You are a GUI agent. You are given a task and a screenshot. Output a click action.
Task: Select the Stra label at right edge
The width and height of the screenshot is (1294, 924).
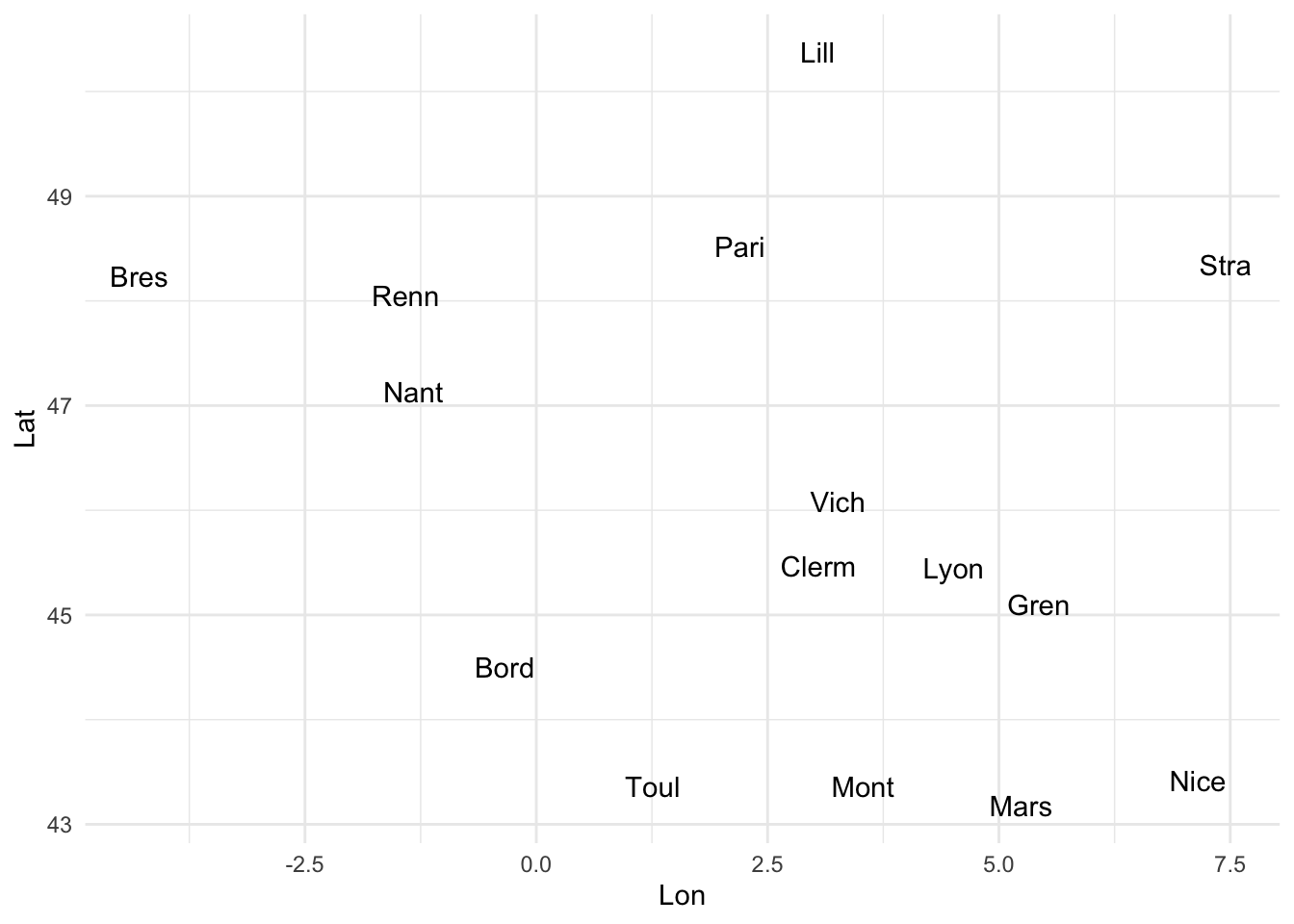pyautogui.click(x=1225, y=266)
